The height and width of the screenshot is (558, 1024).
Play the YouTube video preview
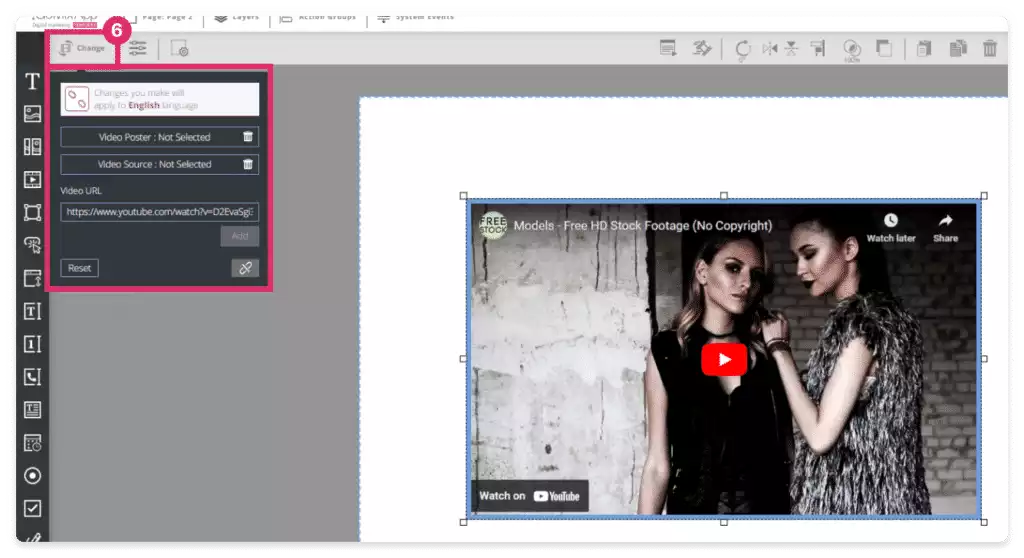(x=724, y=359)
